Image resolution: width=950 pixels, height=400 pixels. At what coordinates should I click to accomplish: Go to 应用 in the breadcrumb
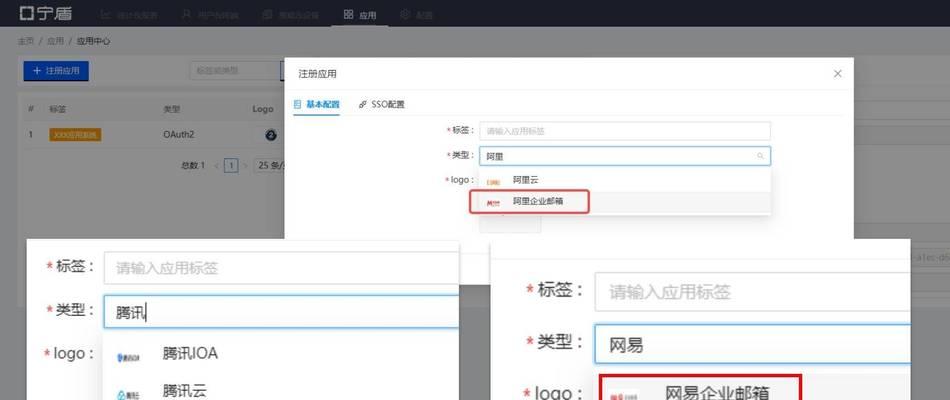click(x=55, y=41)
